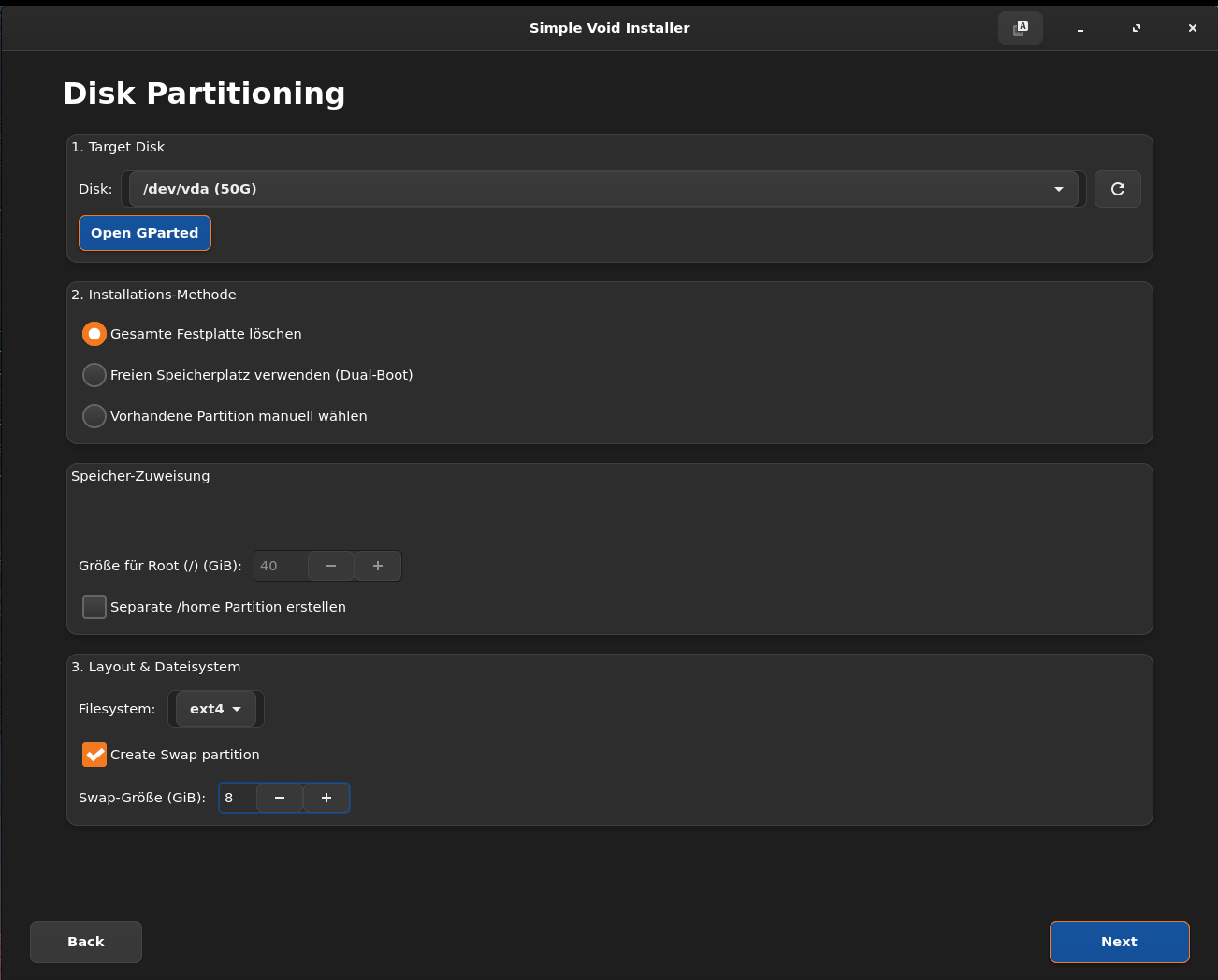Decrease root size with minus button
Screen dimensions: 1218x980
click(331, 566)
